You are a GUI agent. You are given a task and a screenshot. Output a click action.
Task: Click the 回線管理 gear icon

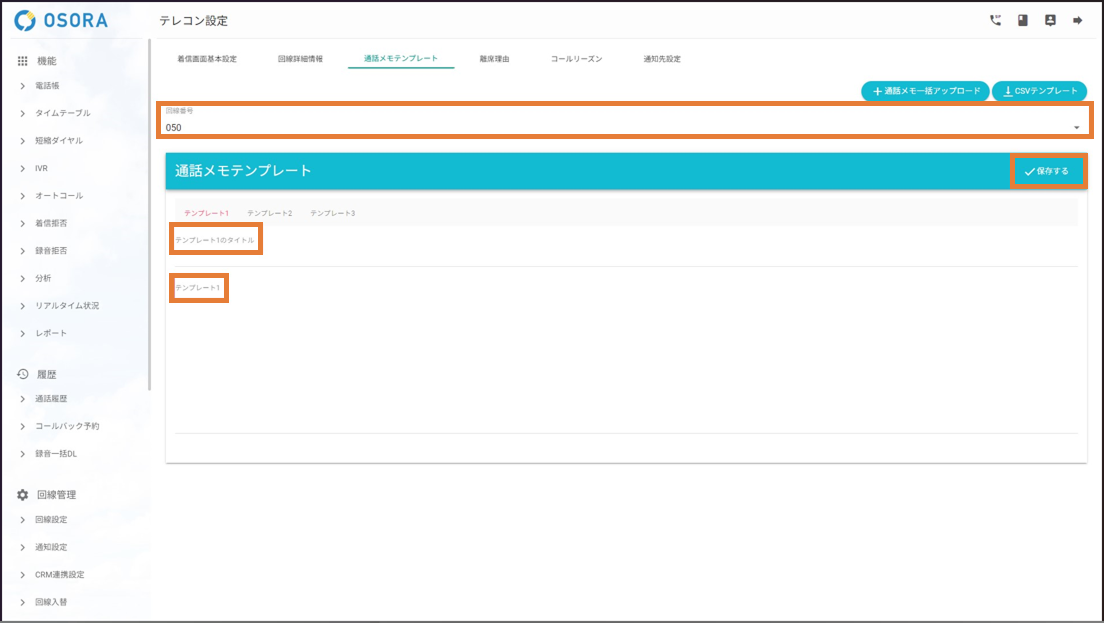pyautogui.click(x=23, y=495)
